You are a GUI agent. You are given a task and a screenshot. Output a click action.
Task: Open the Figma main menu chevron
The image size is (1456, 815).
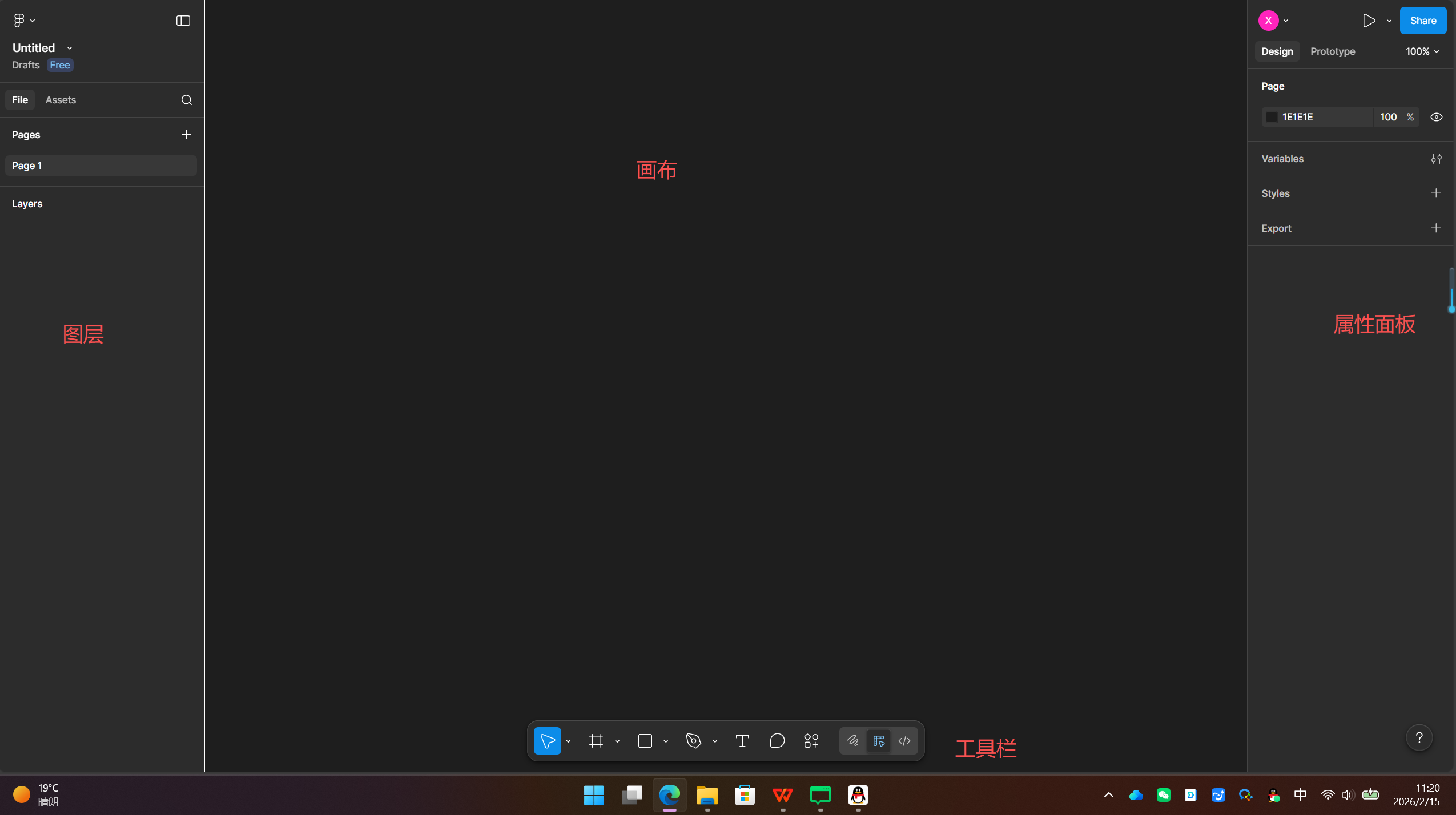[x=31, y=21]
